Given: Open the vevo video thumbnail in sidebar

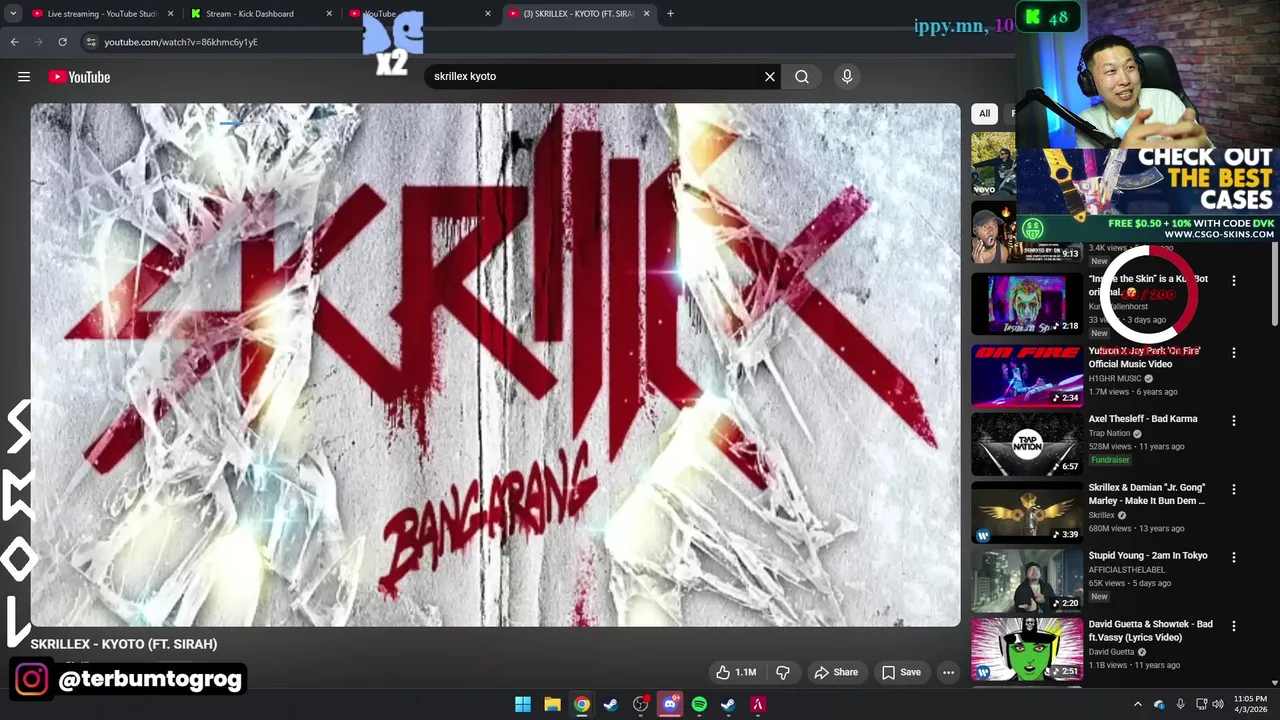Looking at the screenshot, I should [993, 164].
